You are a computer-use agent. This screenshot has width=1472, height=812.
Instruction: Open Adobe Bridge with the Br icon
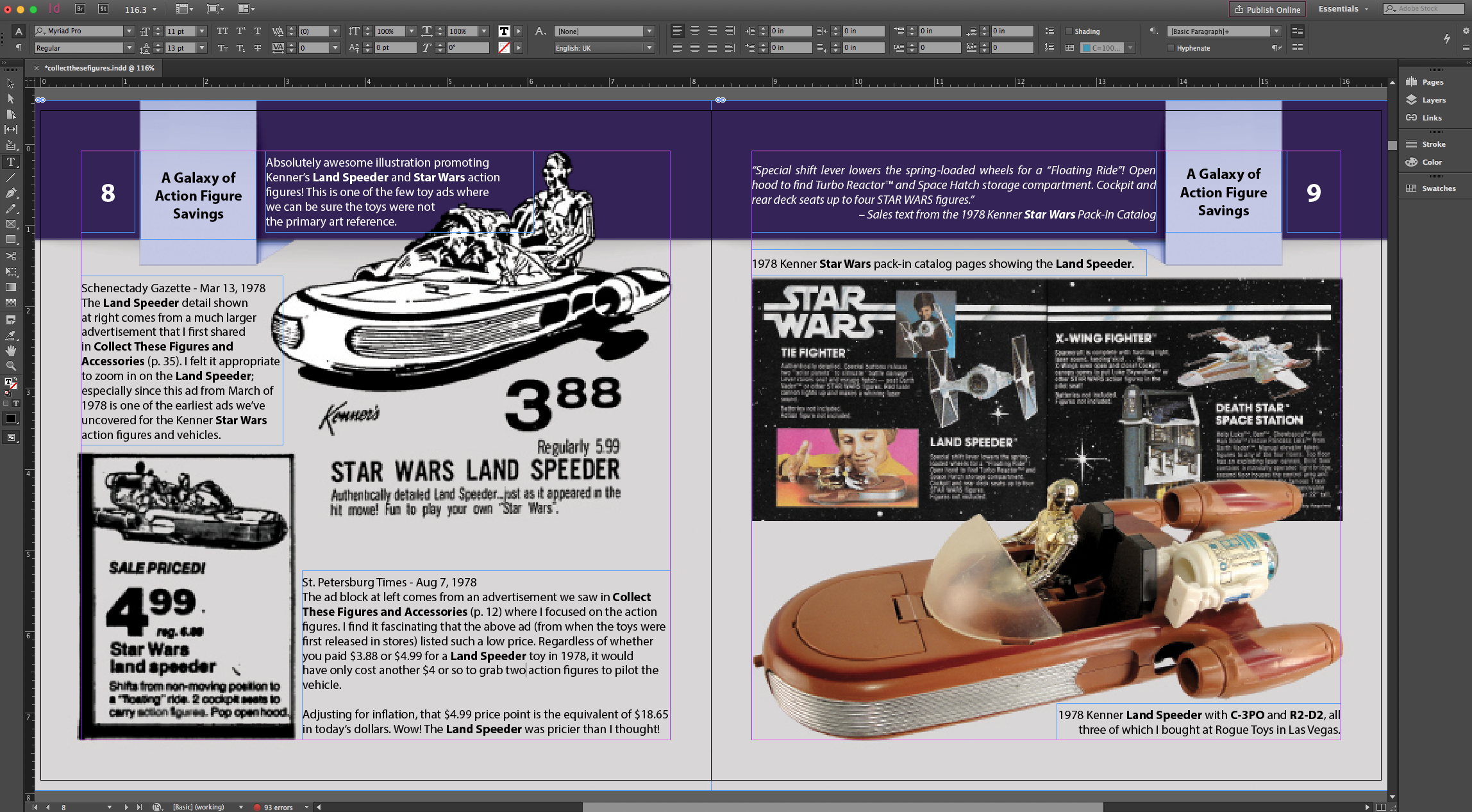pyautogui.click(x=80, y=9)
